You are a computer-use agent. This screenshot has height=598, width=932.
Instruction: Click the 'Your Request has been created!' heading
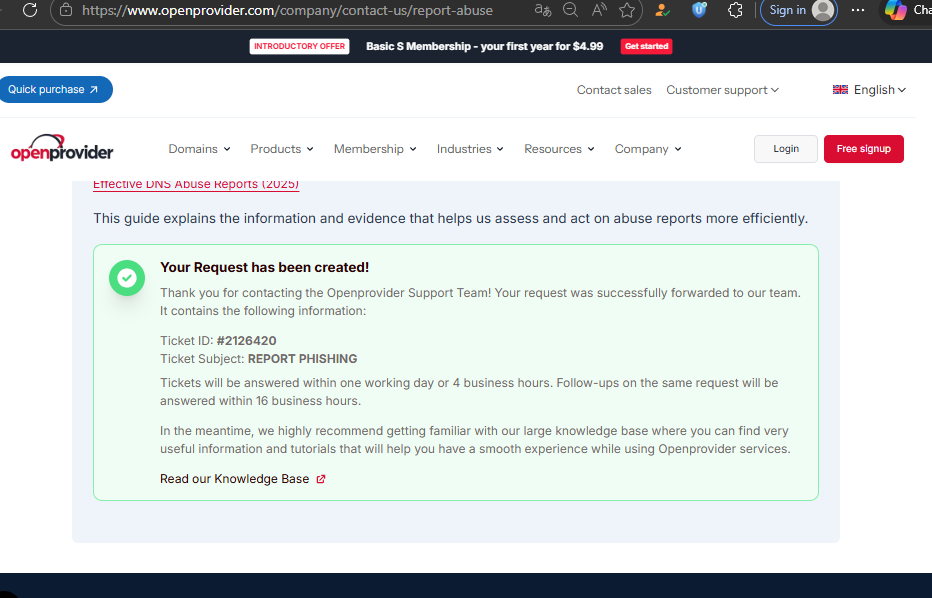[265, 267]
